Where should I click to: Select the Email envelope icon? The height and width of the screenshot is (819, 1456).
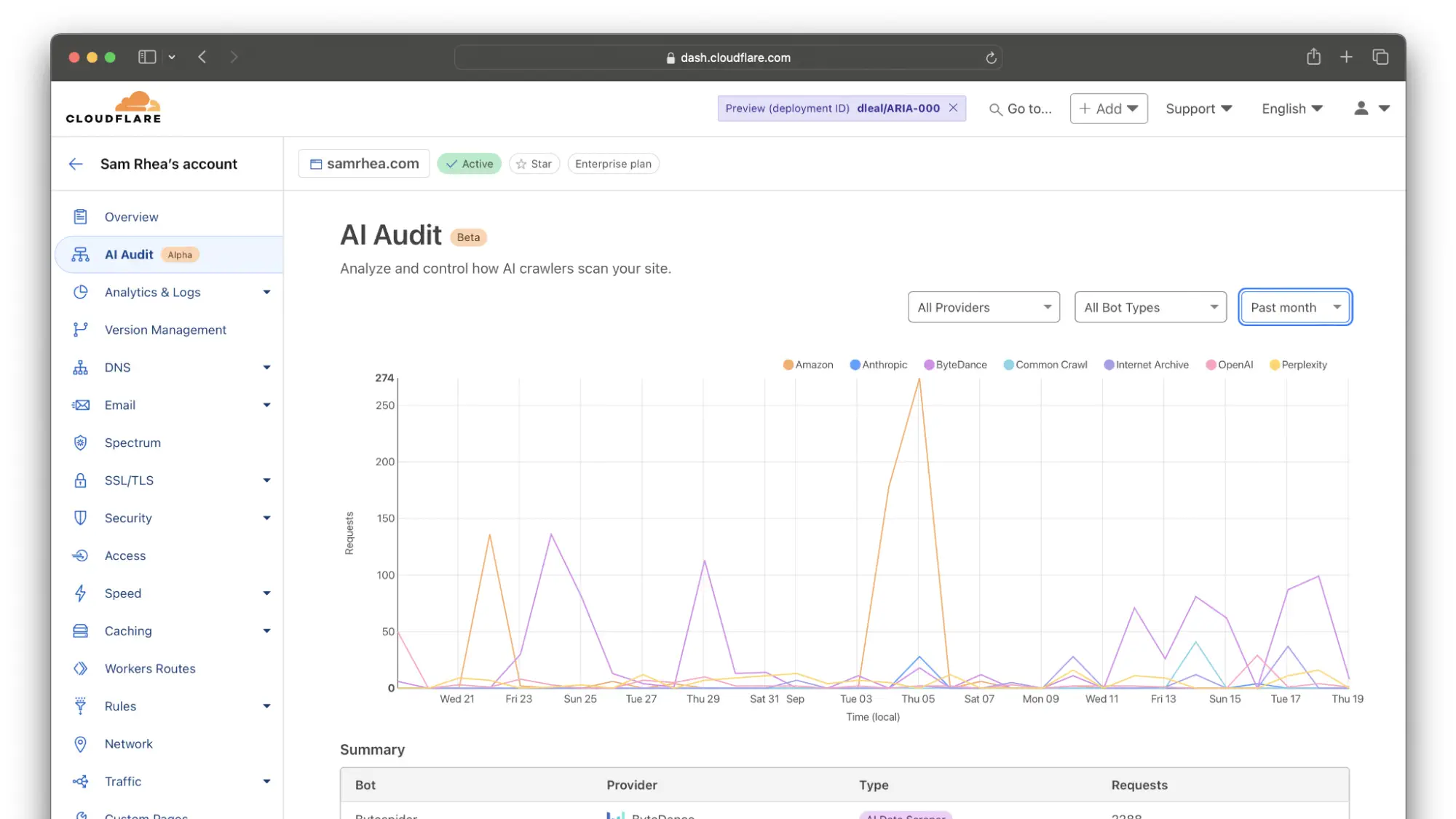80,405
